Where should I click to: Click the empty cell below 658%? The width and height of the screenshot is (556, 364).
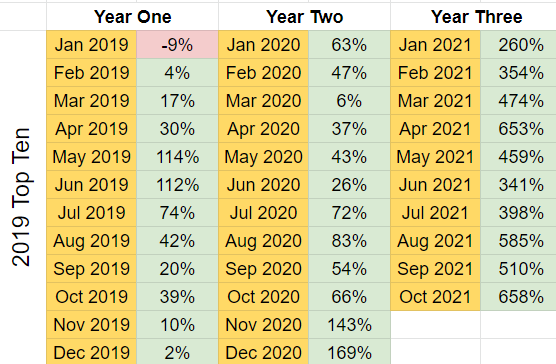pyautogui.click(x=518, y=325)
